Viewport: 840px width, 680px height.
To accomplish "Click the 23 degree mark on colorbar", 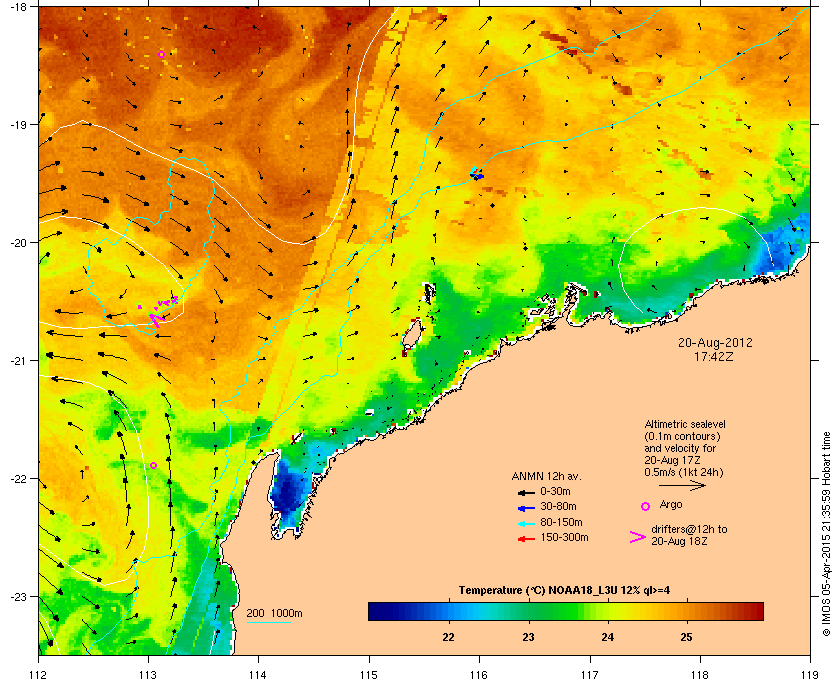I will coord(528,637).
